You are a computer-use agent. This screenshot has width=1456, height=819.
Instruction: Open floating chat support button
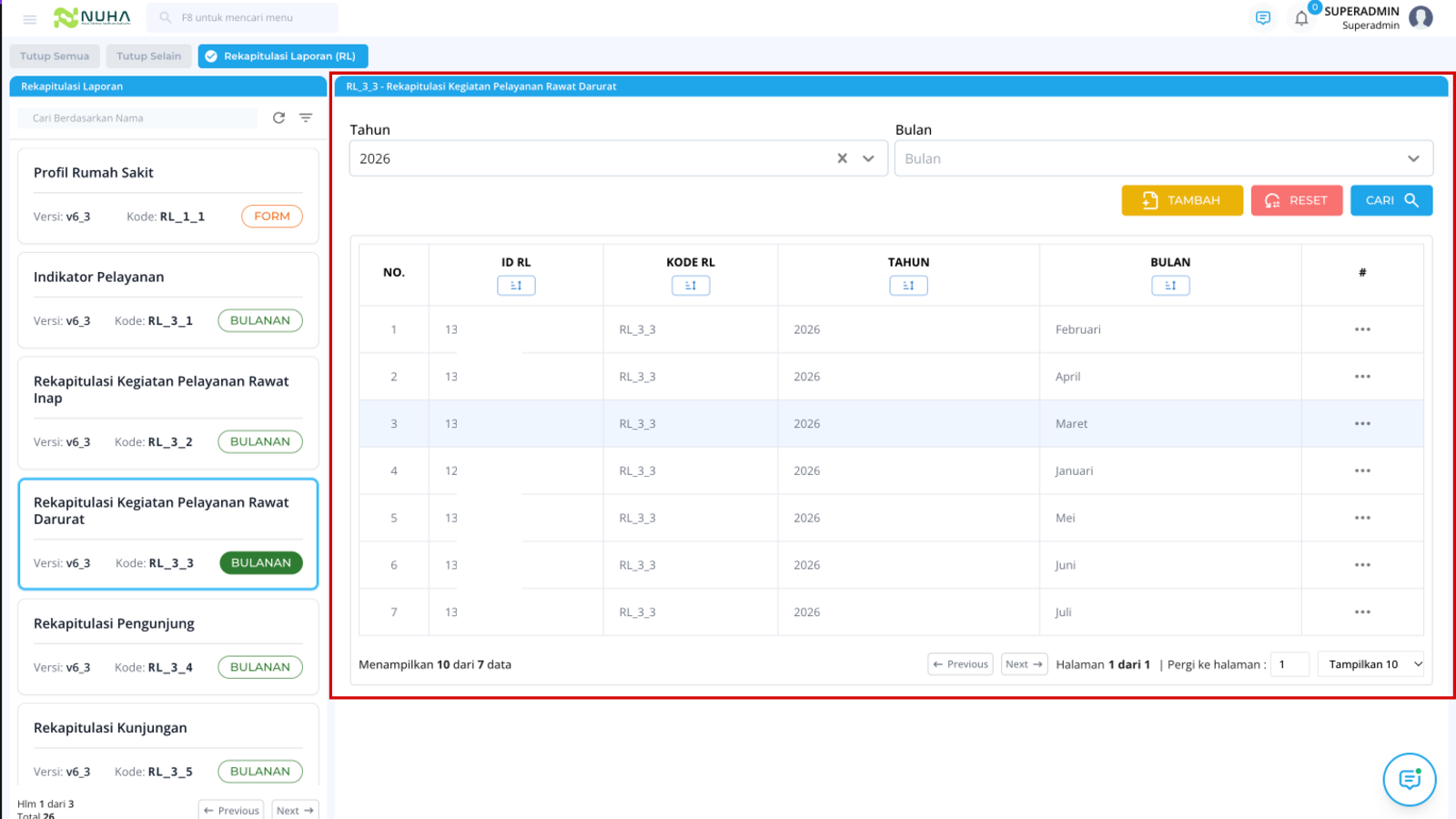(1410, 779)
